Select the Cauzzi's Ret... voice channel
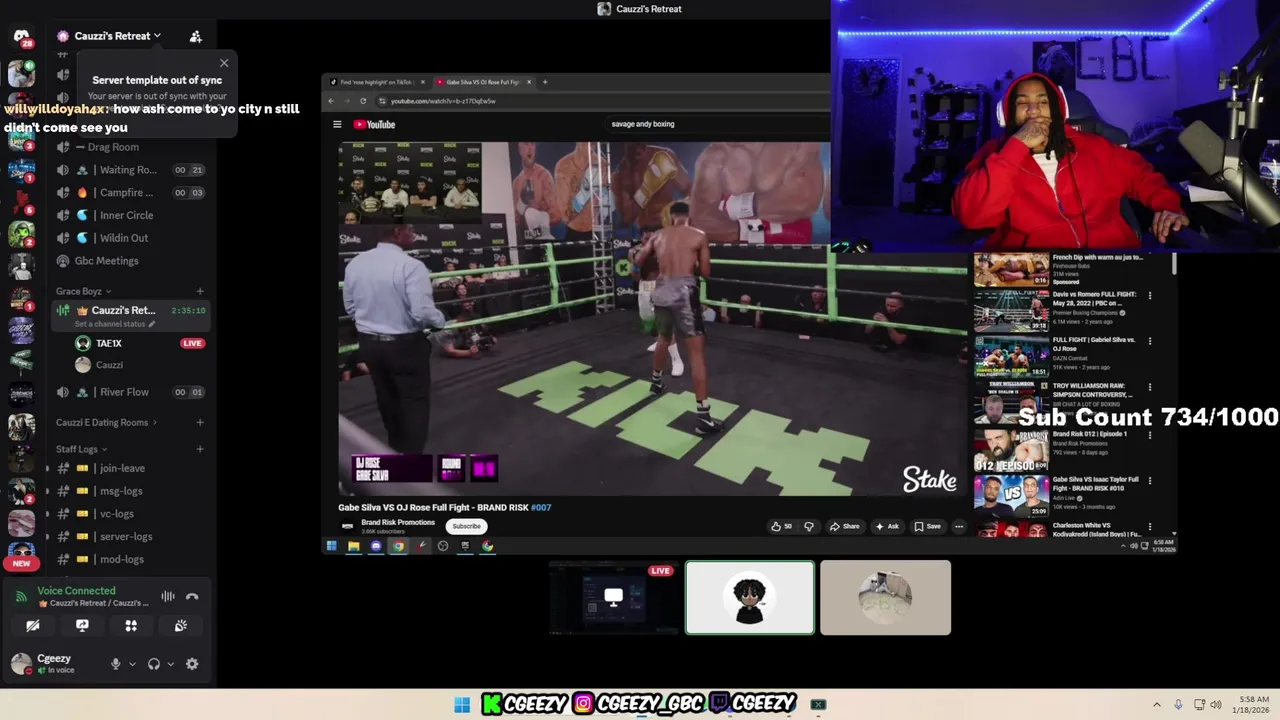This screenshot has width=1280, height=720. tap(129, 315)
